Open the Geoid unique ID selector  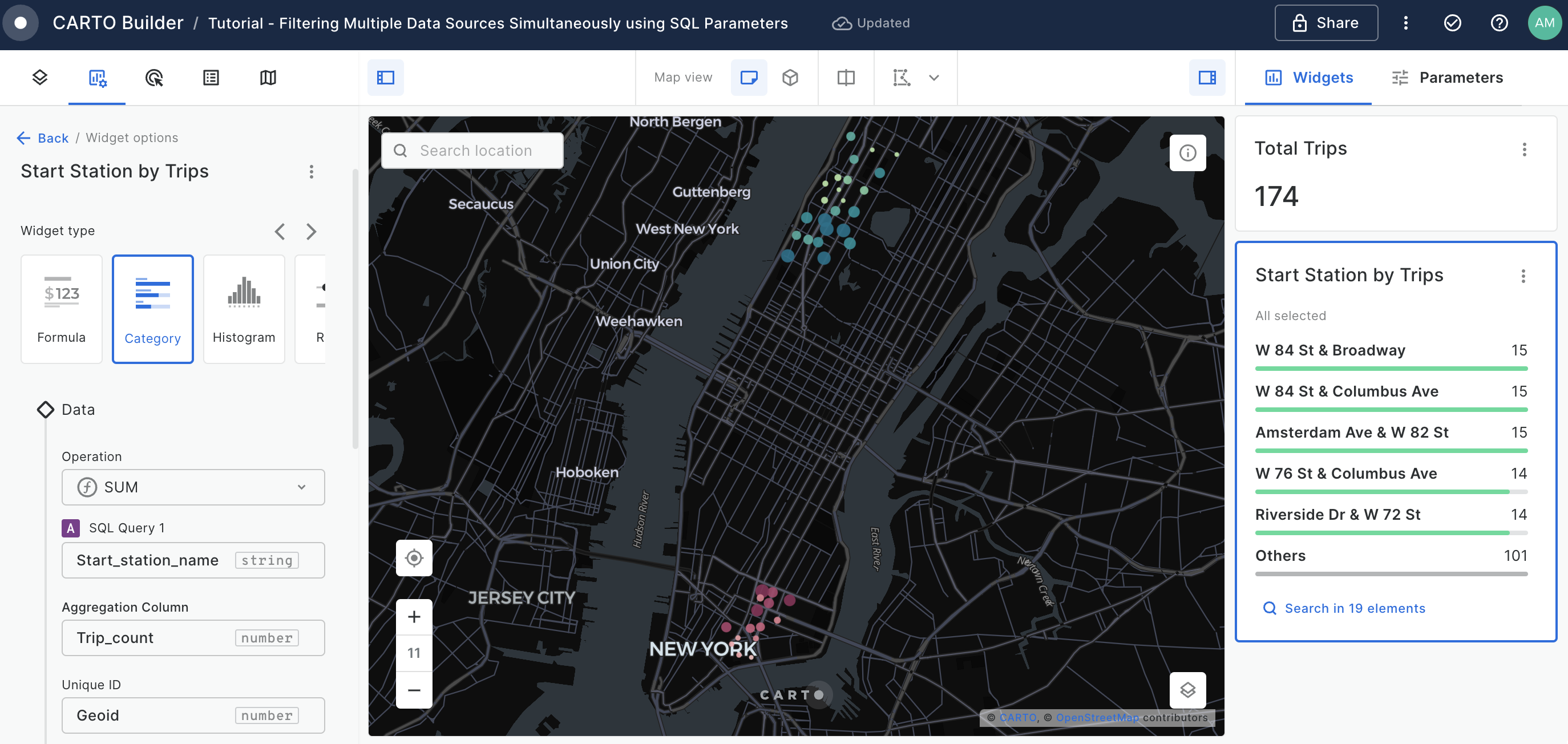coord(193,715)
